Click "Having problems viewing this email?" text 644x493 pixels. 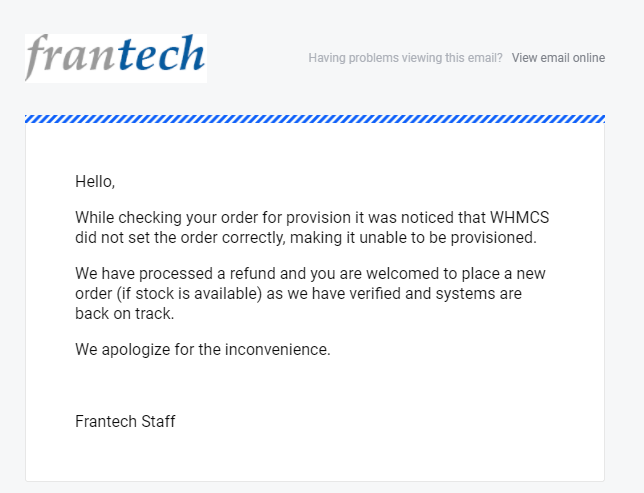pyautogui.click(x=405, y=58)
